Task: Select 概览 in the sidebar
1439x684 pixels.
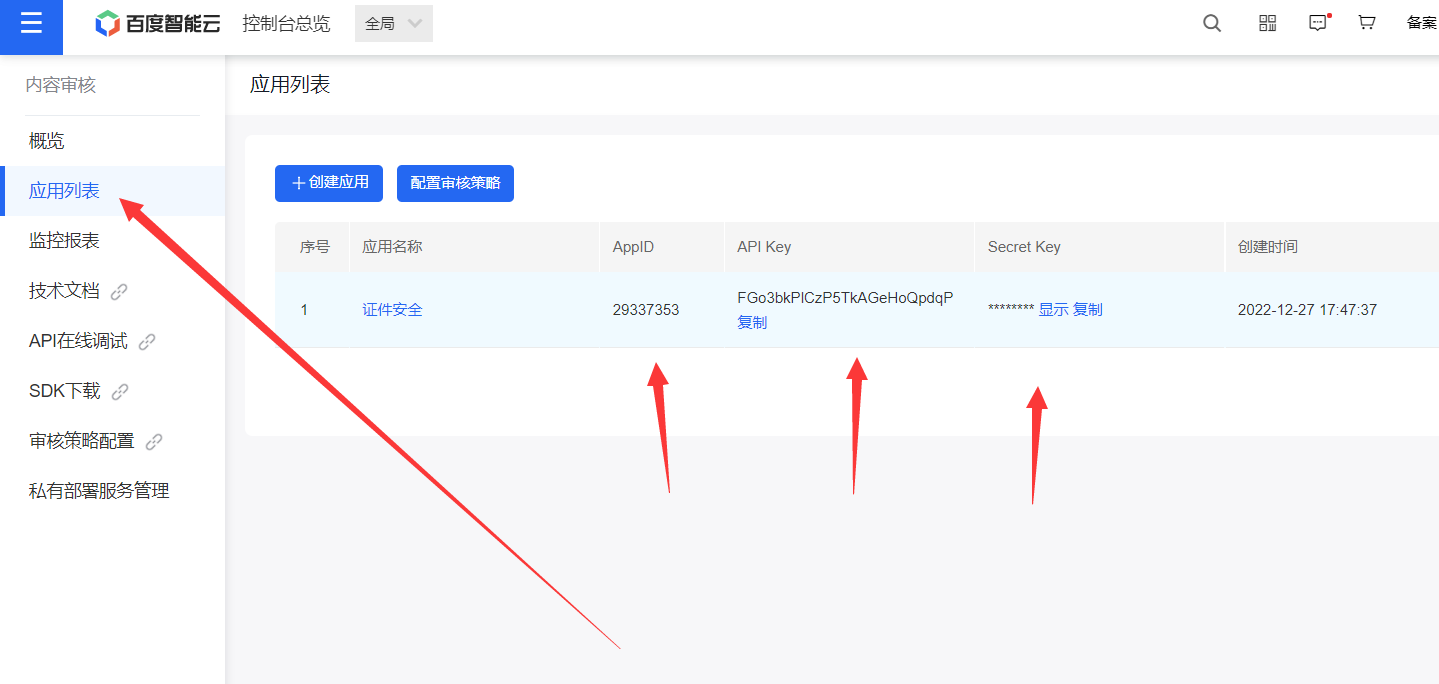Action: pyautogui.click(x=112, y=141)
